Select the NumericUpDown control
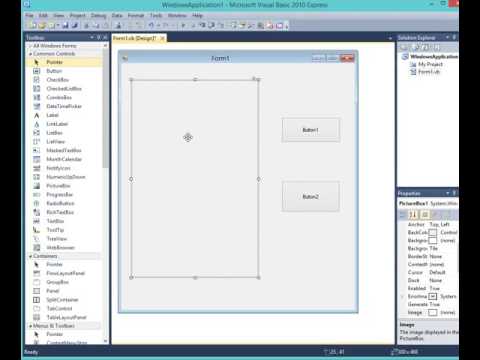 pos(63,177)
